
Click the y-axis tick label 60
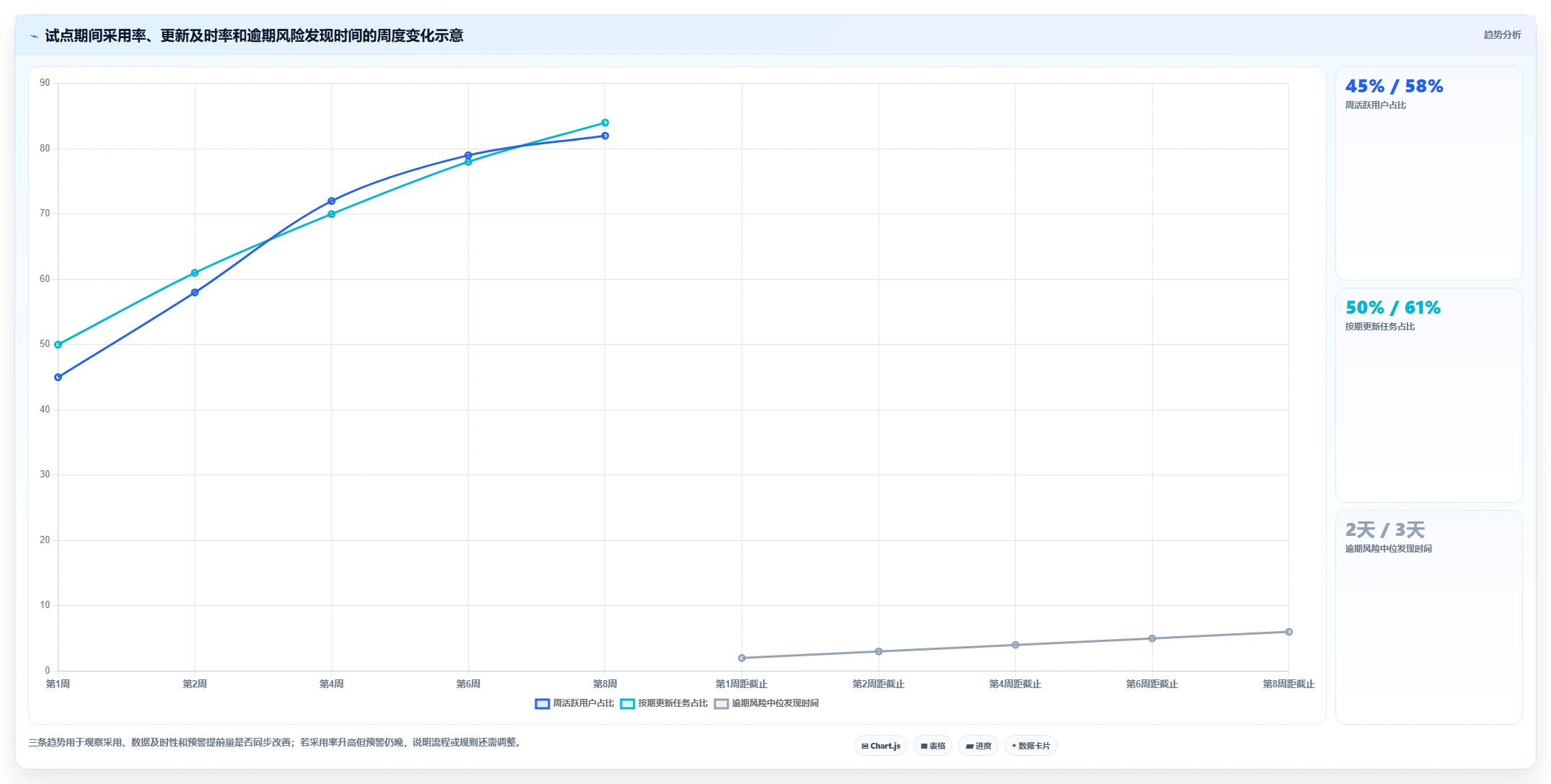coord(45,279)
